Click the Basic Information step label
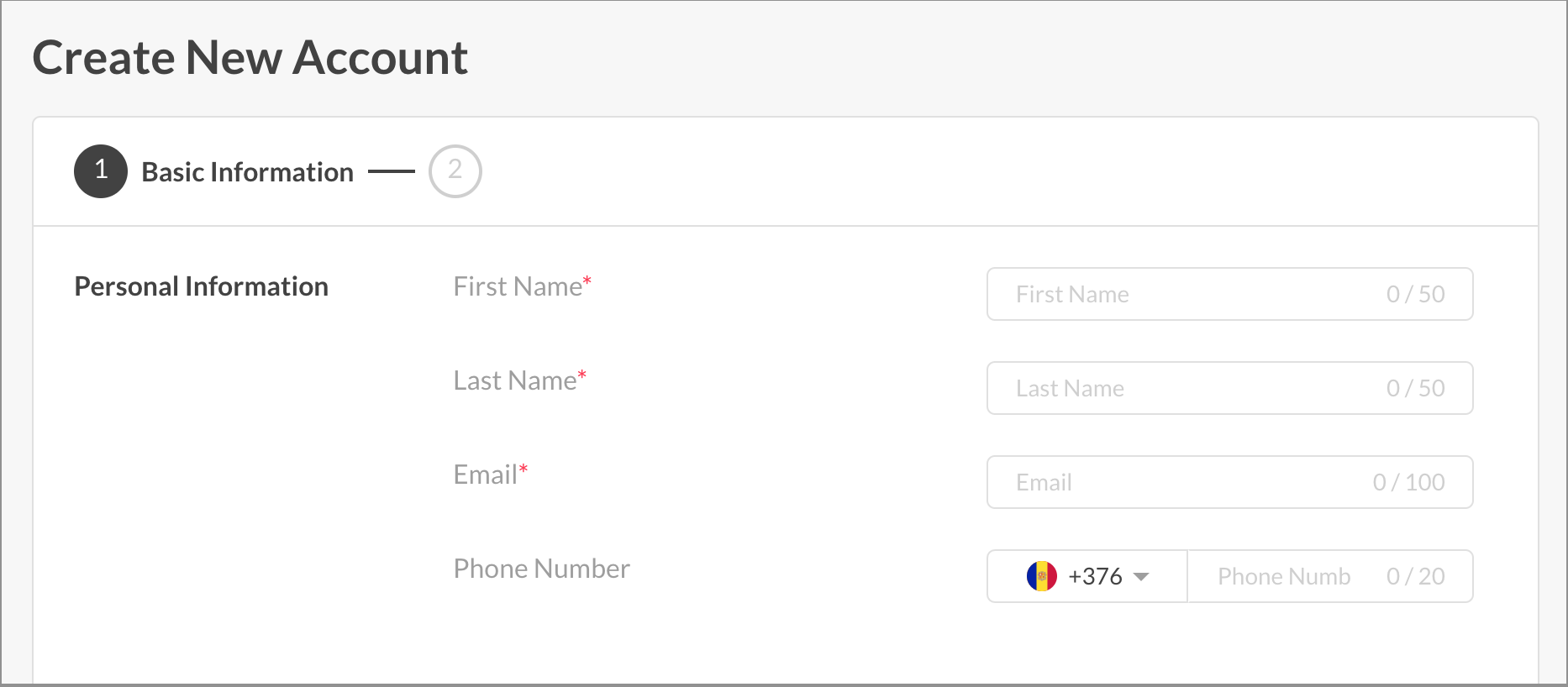1568x687 pixels. click(x=248, y=172)
